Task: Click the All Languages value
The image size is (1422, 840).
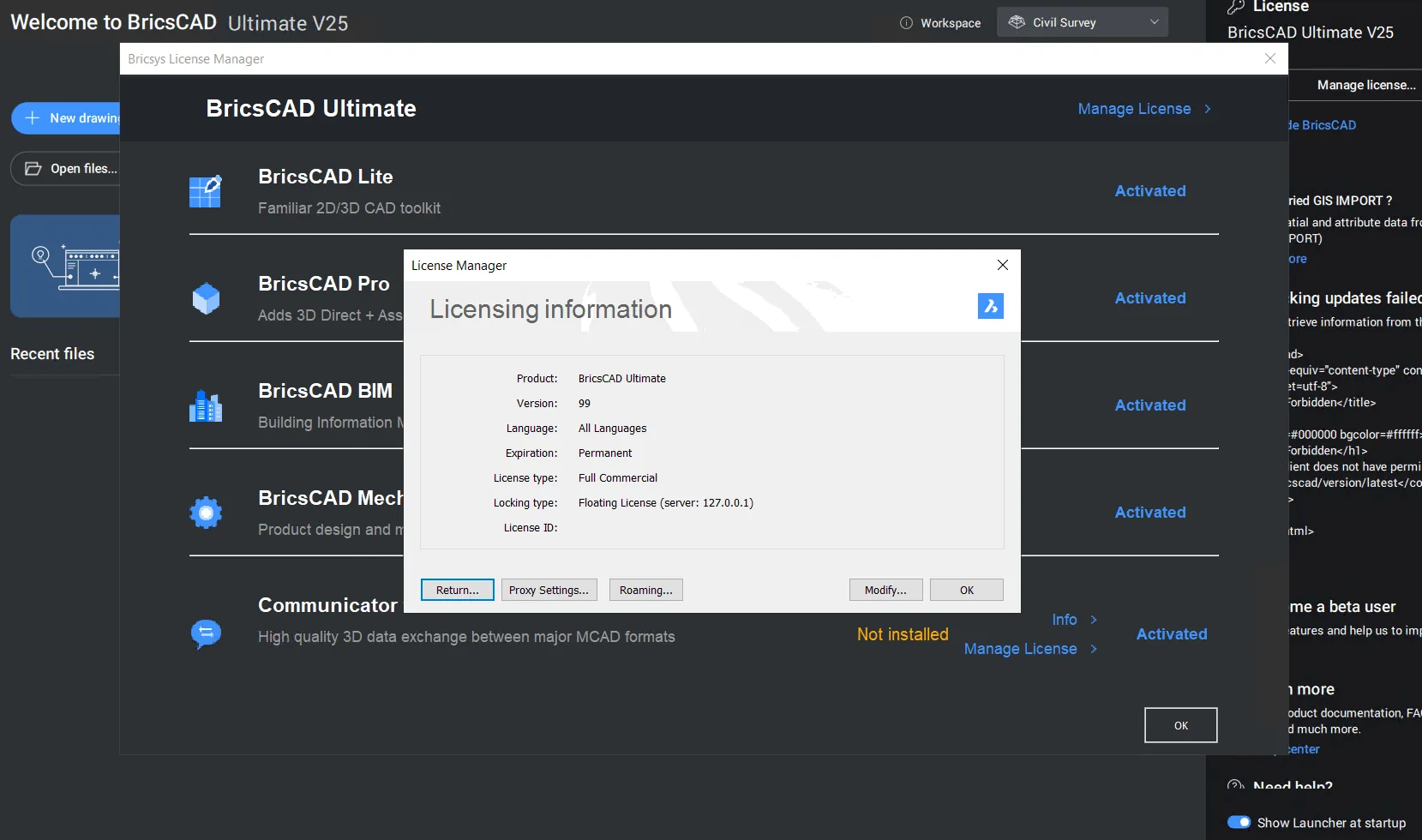Action: (x=612, y=429)
